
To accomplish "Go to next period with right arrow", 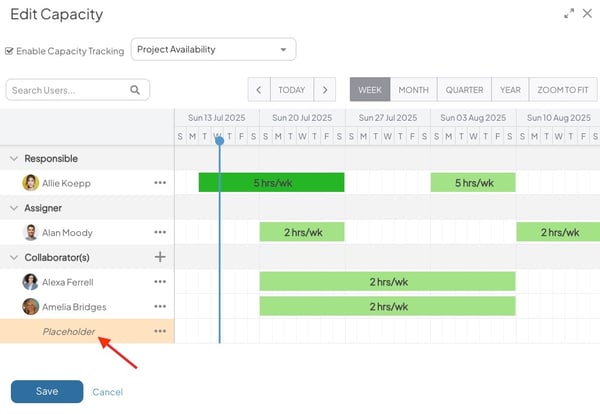I will tap(325, 90).
